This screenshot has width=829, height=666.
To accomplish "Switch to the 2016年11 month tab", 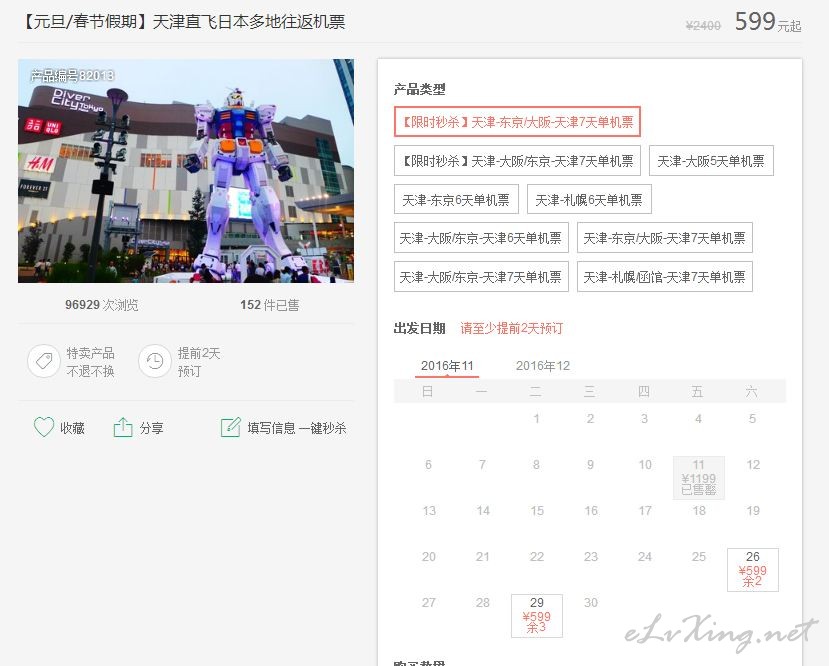I will click(447, 366).
